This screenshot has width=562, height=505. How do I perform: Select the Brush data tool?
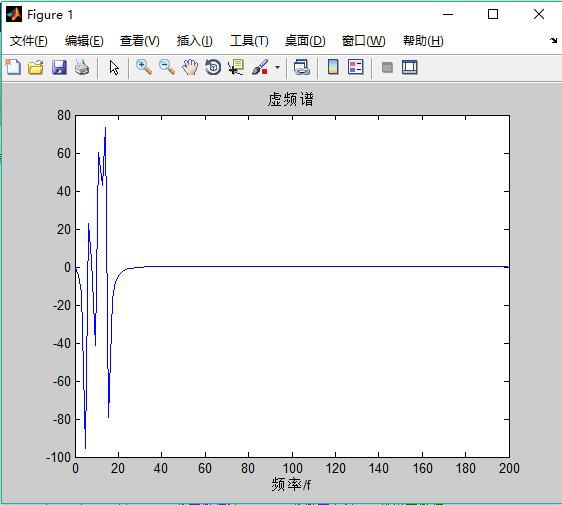pyautogui.click(x=261, y=67)
